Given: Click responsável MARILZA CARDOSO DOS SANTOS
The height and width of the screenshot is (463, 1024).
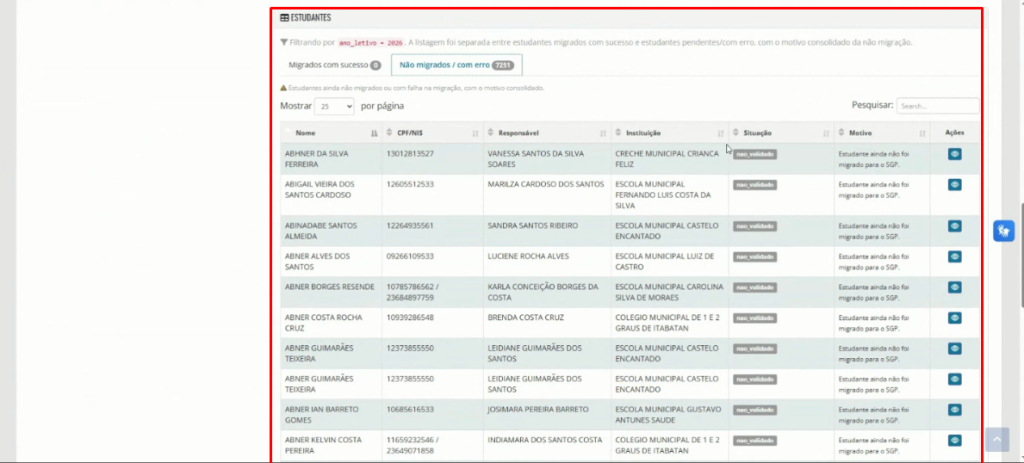Looking at the screenshot, I should pyautogui.click(x=546, y=184).
